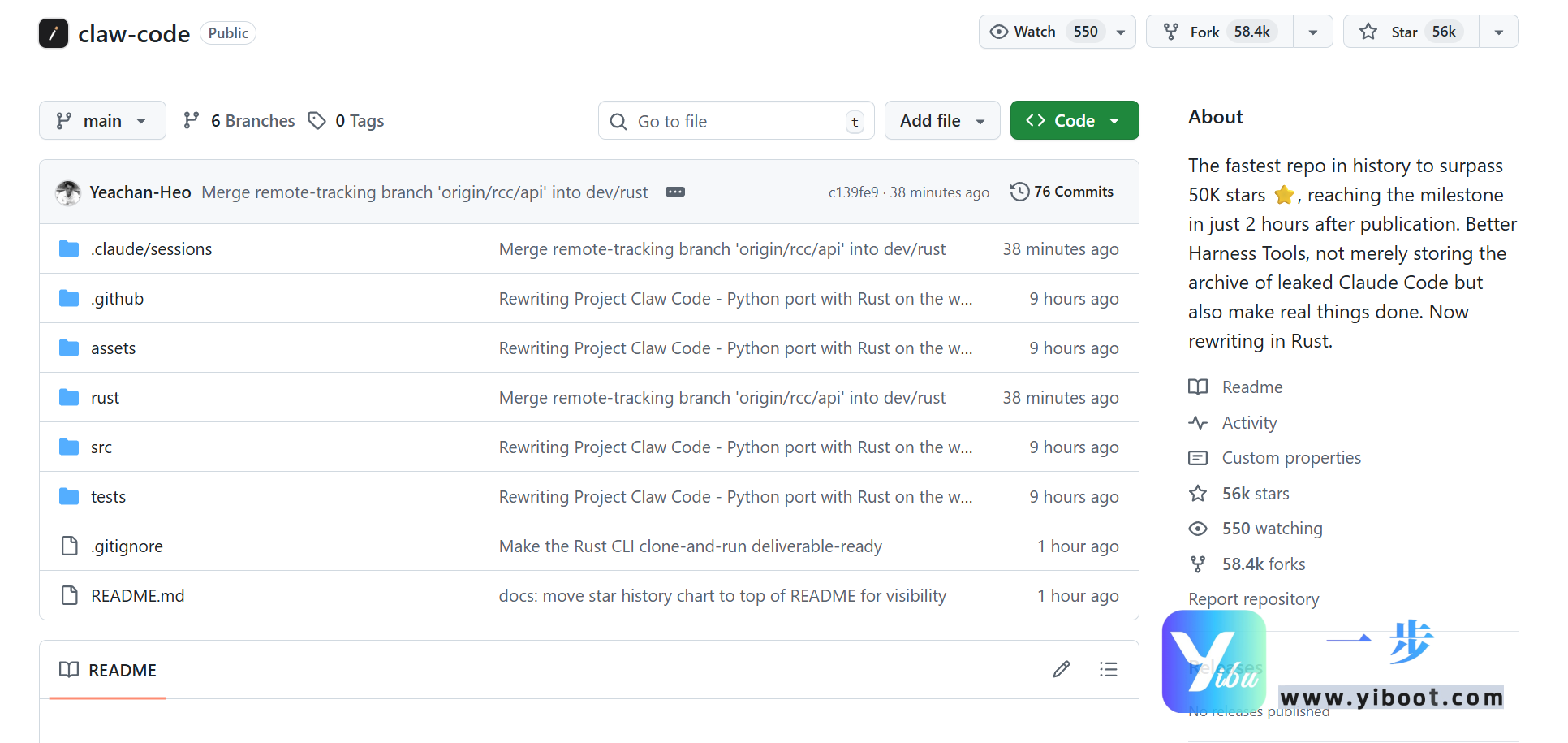1568x743 pixels.
Task: Select the README tab
Action: coord(108,670)
